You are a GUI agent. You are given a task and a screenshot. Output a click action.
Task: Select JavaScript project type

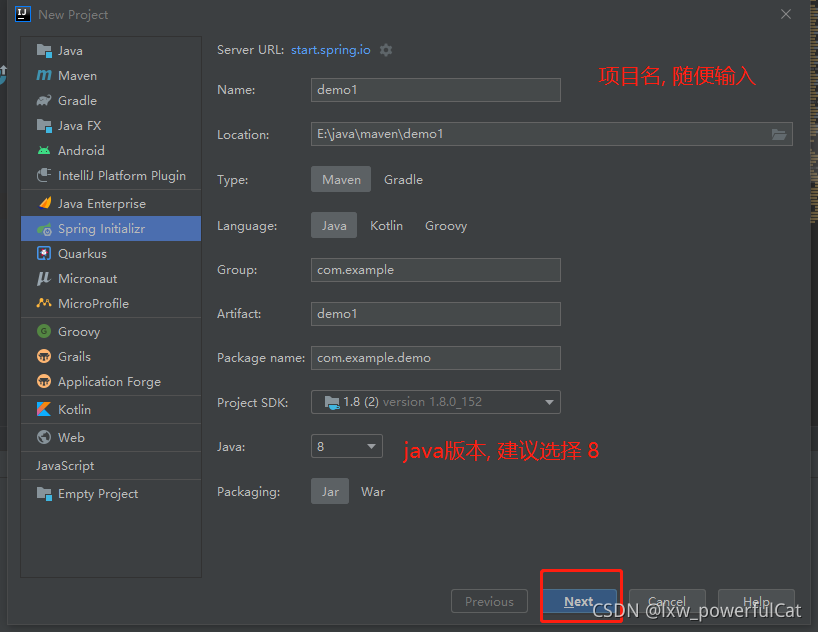pyautogui.click(x=111, y=466)
